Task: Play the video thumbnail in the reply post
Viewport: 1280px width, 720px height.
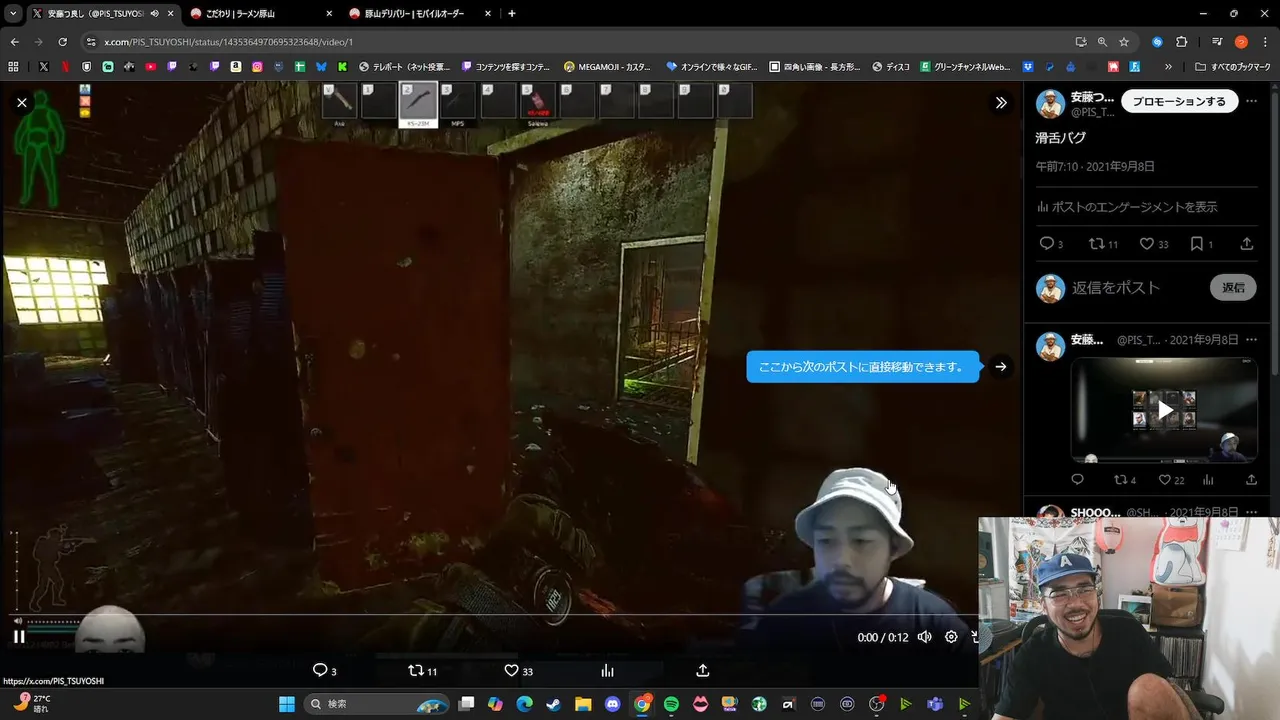Action: click(1165, 410)
